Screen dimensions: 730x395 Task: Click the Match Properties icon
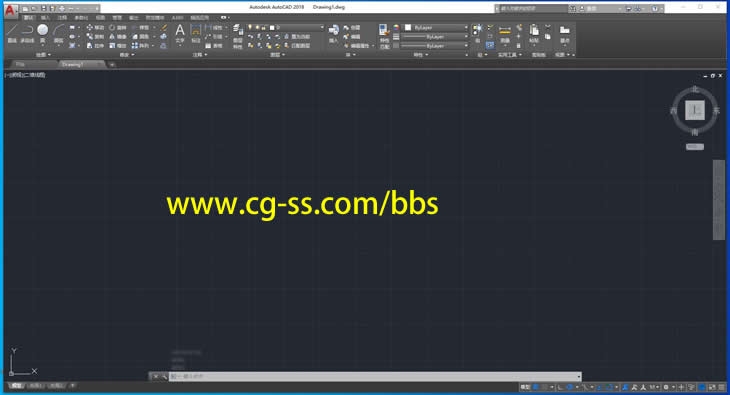tap(384, 36)
